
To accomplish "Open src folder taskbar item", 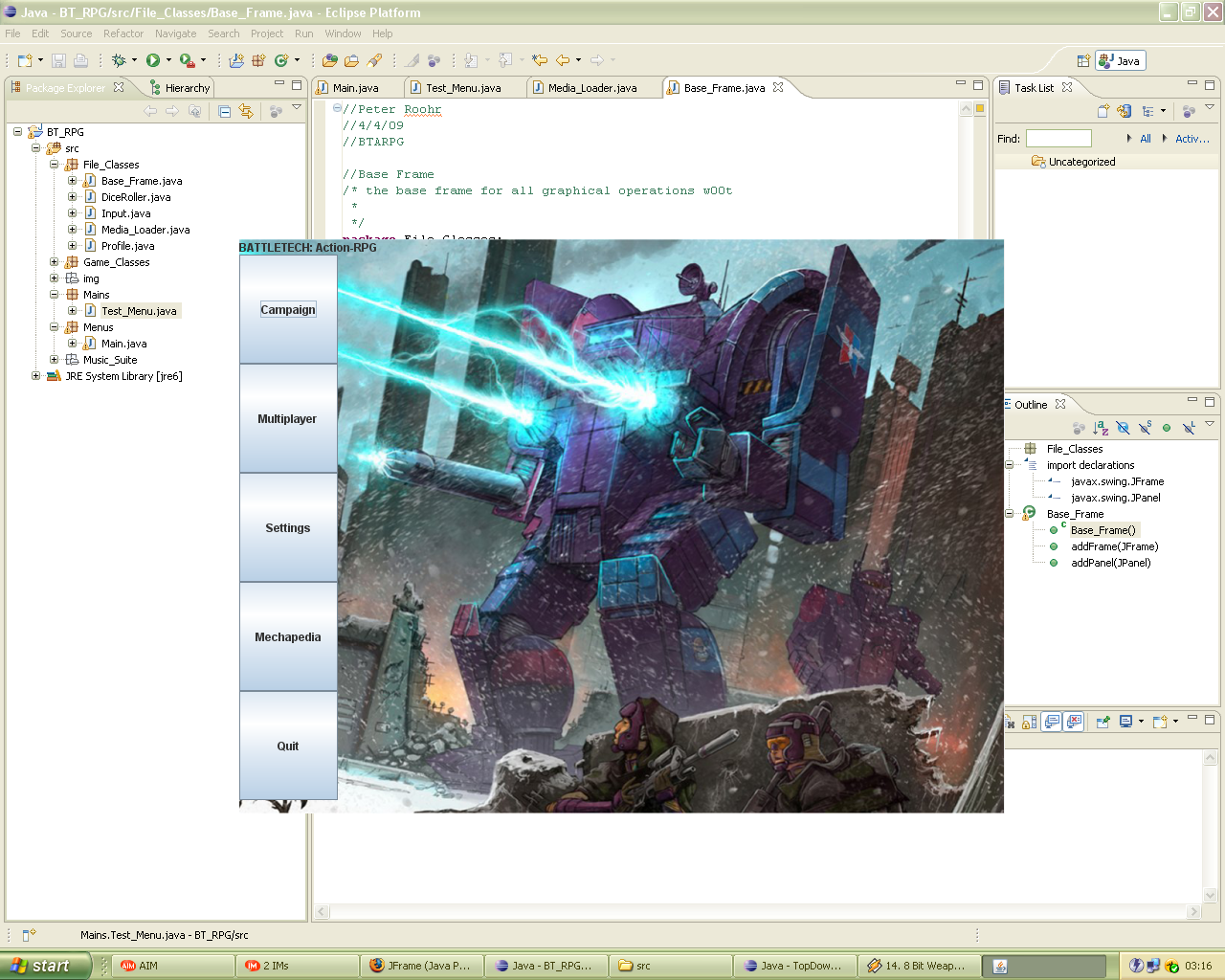I will pos(670,966).
